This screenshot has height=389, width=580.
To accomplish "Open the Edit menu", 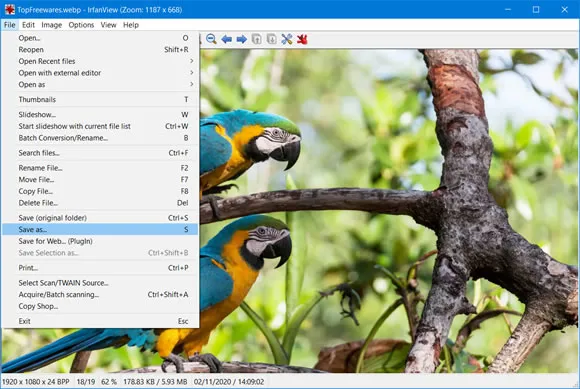I will [28, 25].
